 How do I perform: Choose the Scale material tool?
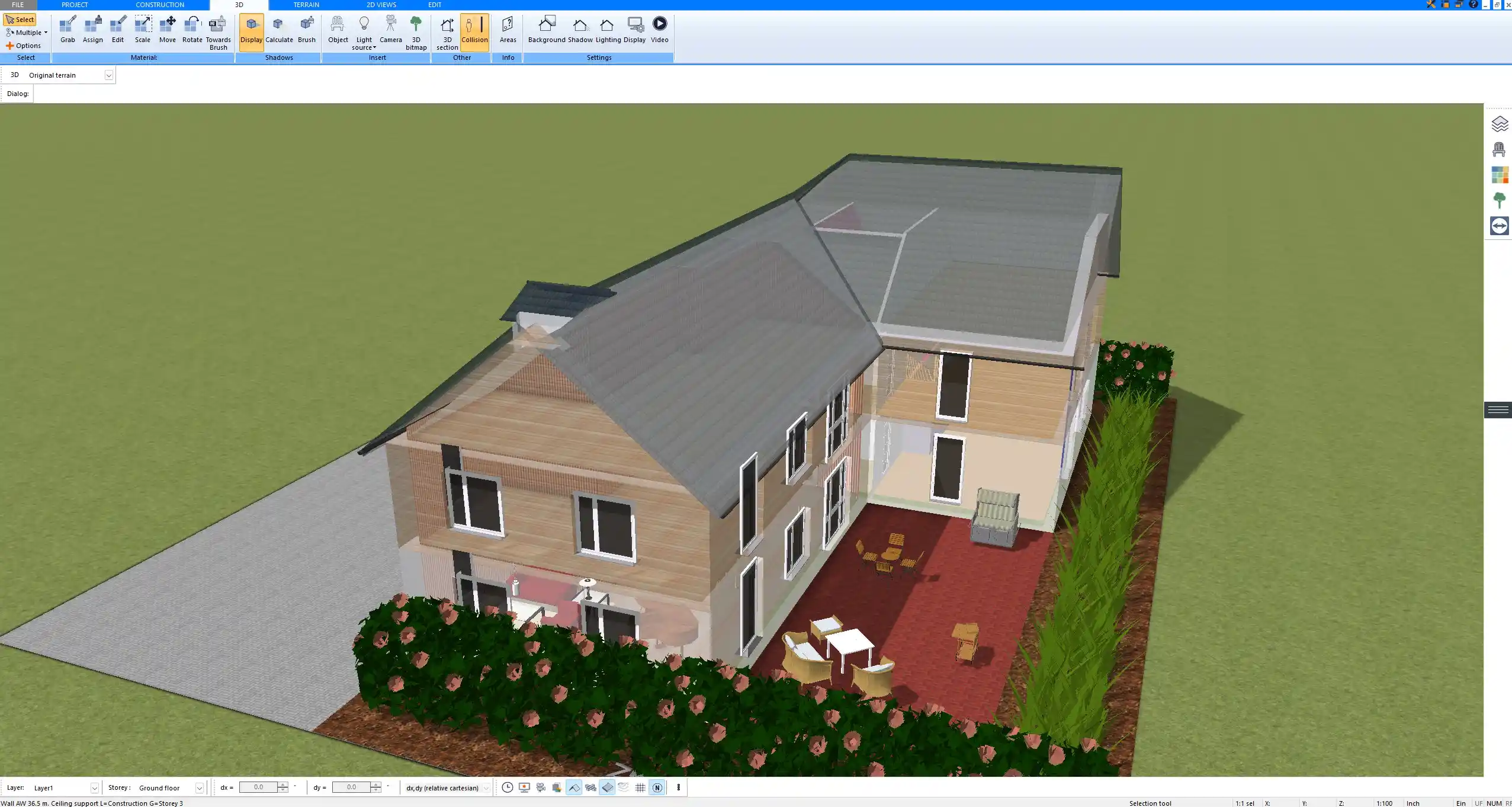click(143, 30)
